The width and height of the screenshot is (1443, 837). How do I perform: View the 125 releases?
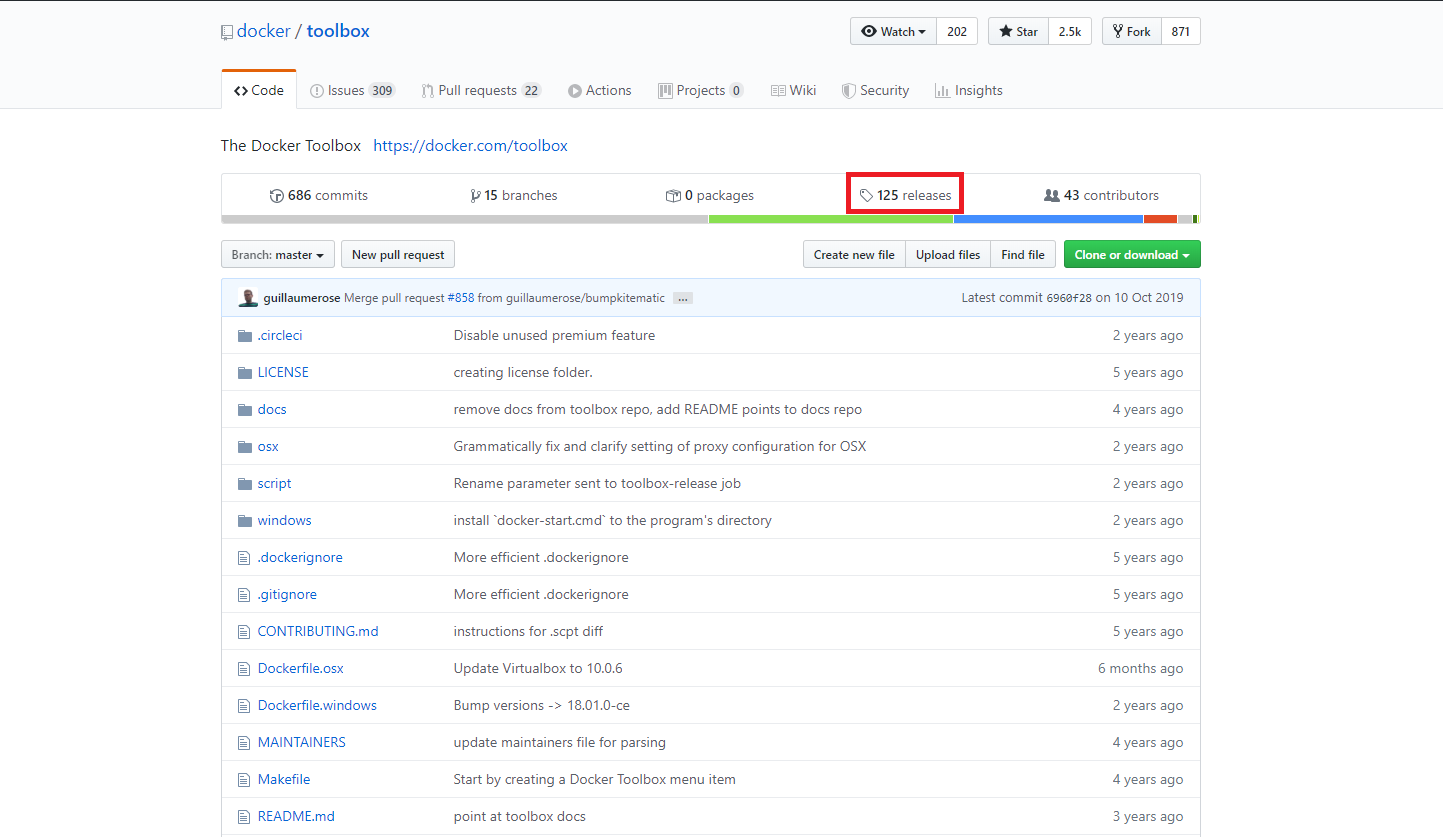tap(906, 196)
